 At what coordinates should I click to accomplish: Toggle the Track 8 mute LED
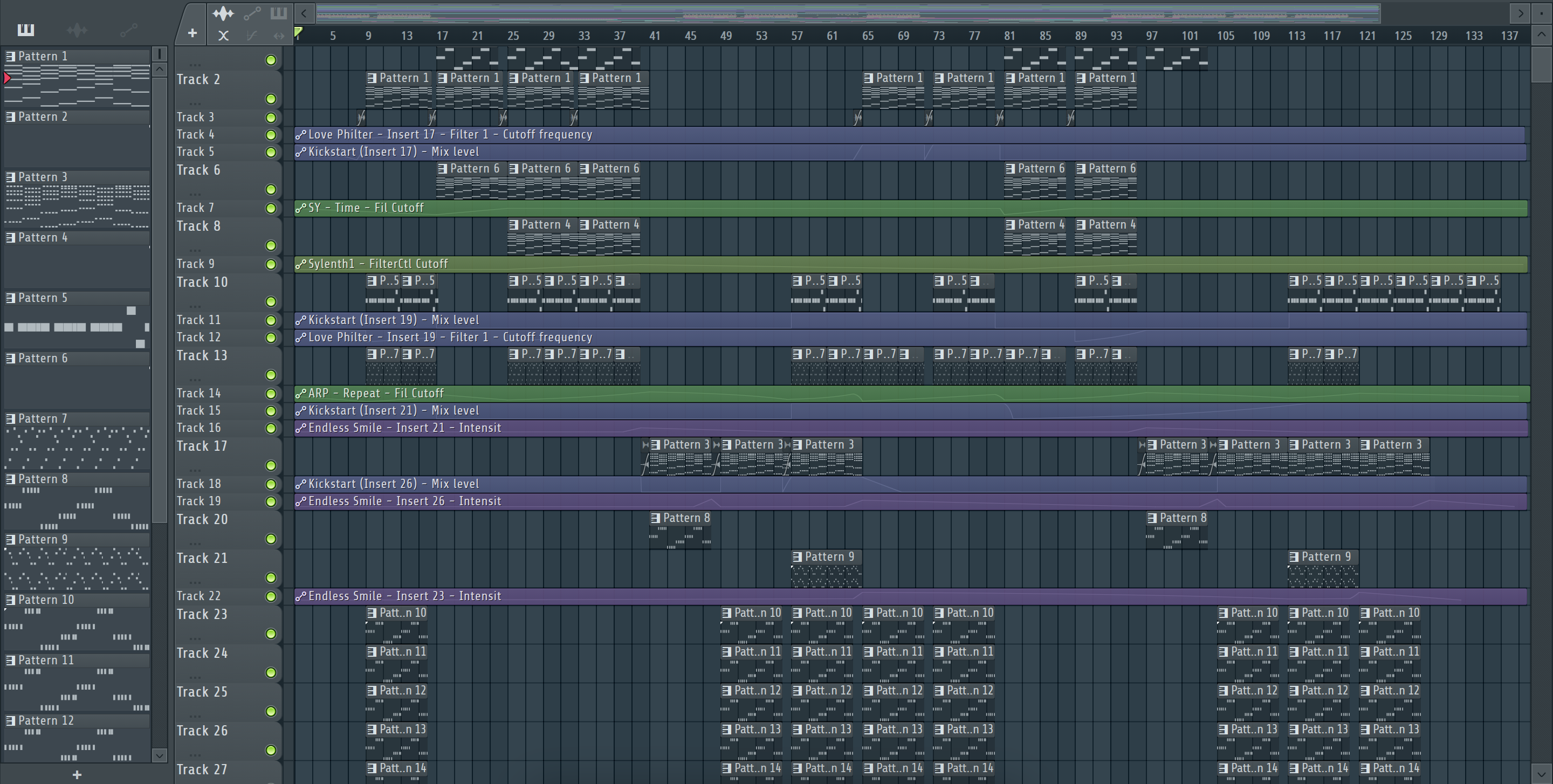pyautogui.click(x=271, y=246)
